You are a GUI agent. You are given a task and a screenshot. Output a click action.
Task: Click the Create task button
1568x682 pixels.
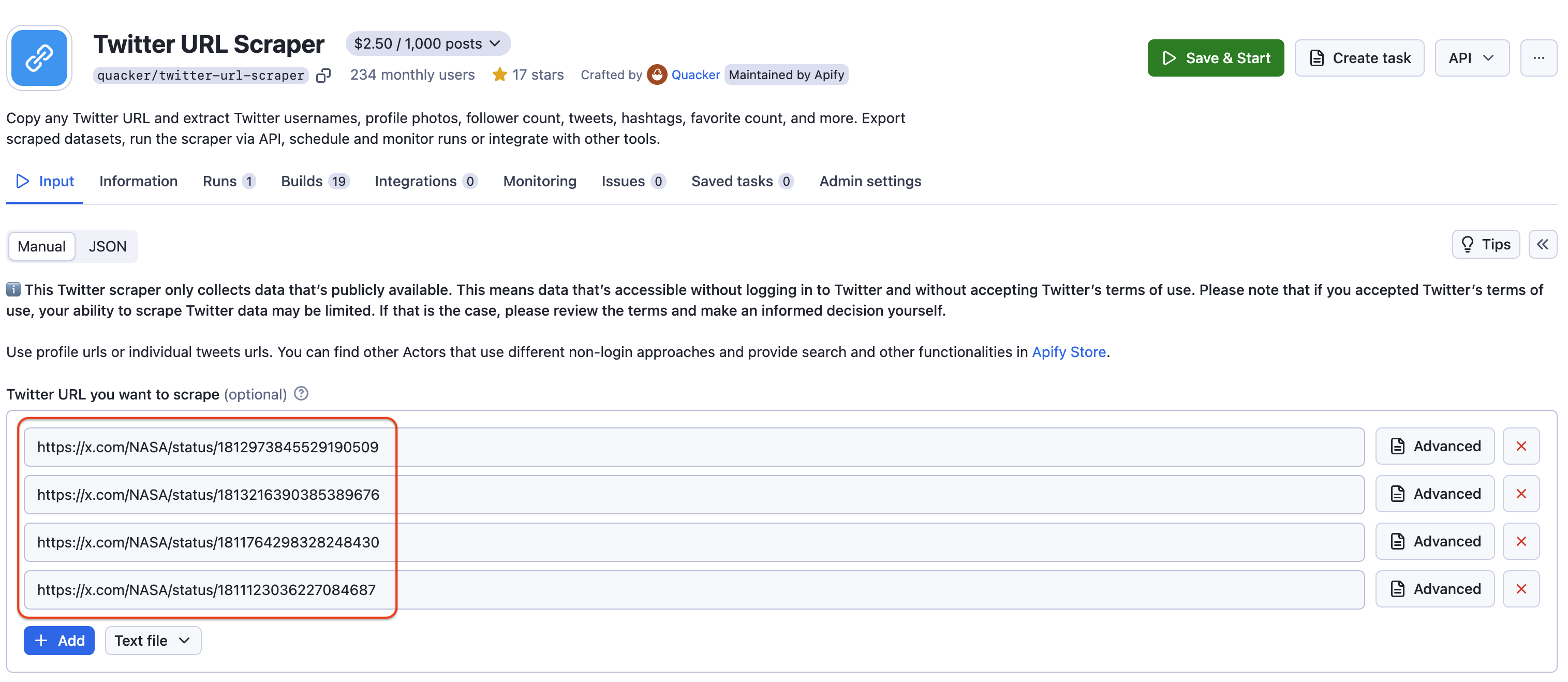[x=1359, y=58]
